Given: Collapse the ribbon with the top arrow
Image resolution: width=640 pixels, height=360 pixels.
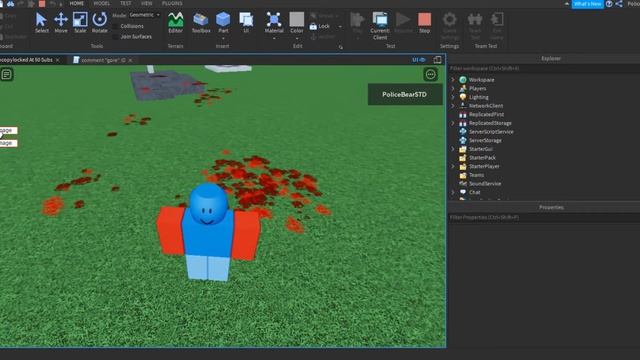Looking at the screenshot, I should coord(567,4).
